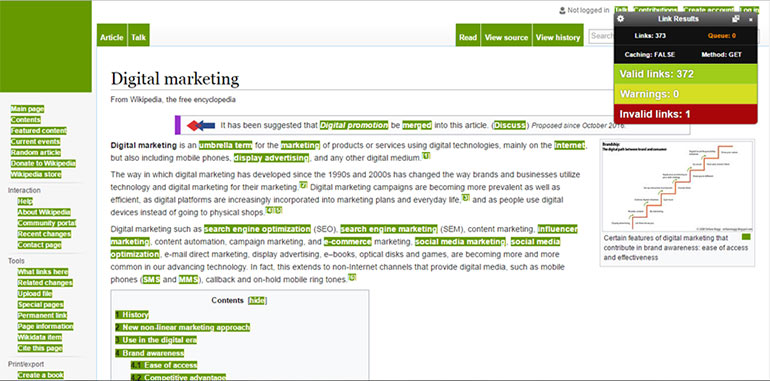Open About Wikipedia link

point(44,212)
